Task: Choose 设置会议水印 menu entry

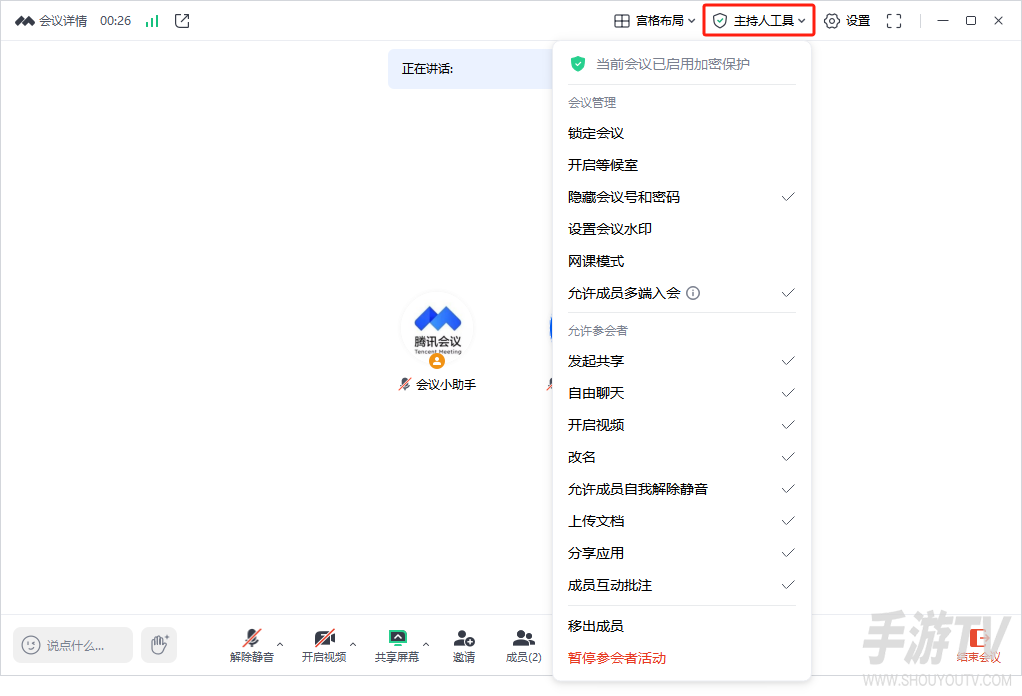Action: pyautogui.click(x=681, y=229)
